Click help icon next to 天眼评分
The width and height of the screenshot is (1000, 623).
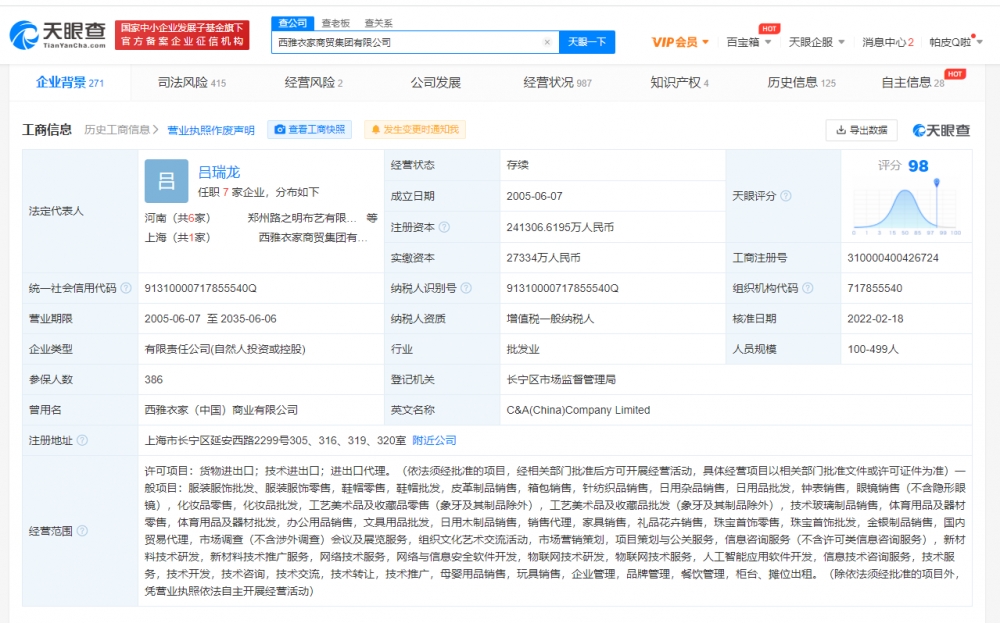click(785, 197)
